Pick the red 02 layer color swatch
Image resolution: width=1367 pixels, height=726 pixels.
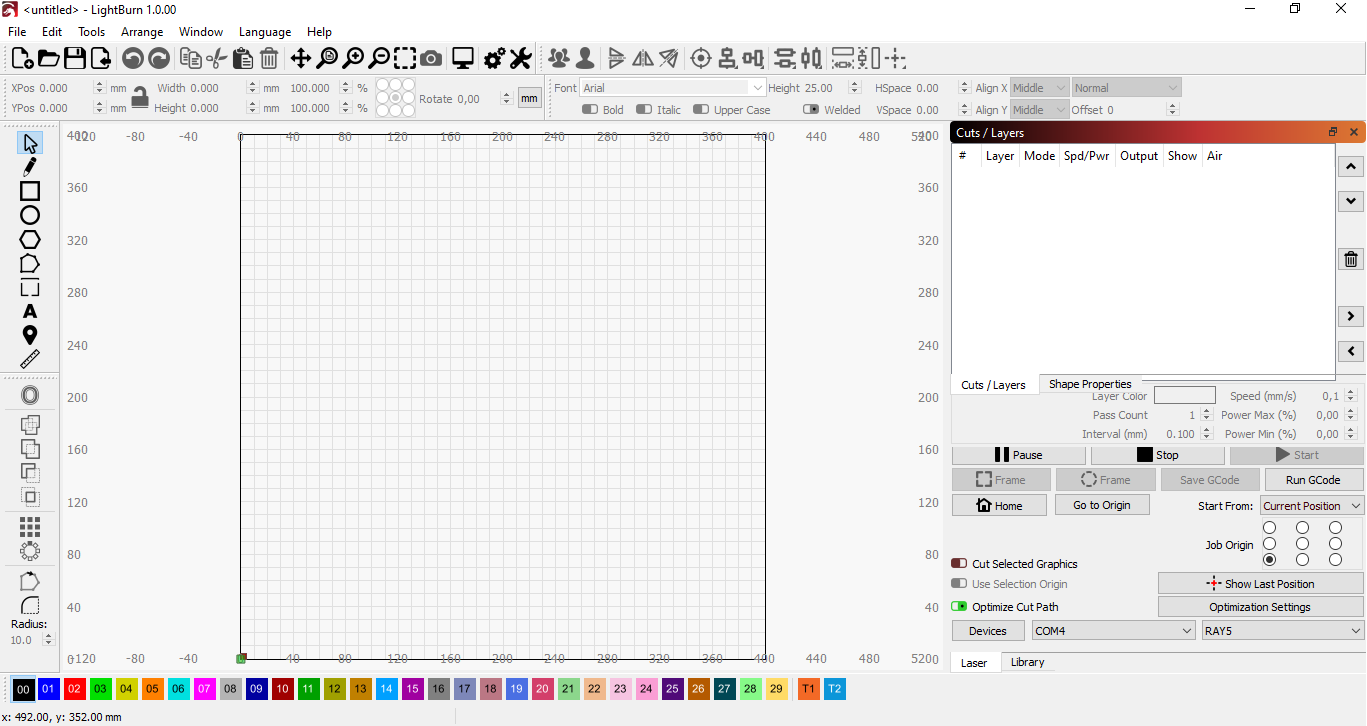click(74, 689)
